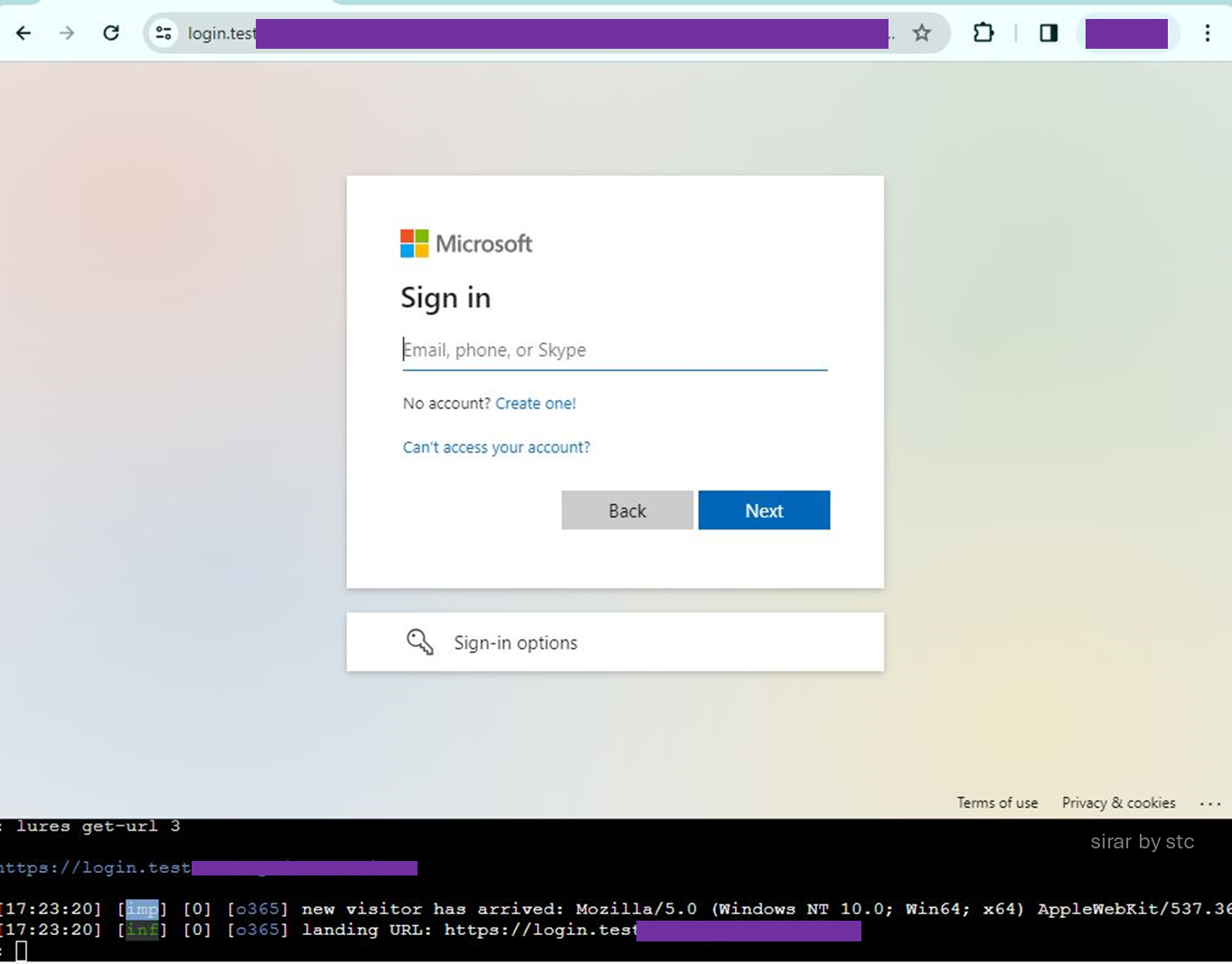The height and width of the screenshot is (964, 1232).
Task: Click the terminal cursor prompt
Action: (22, 950)
